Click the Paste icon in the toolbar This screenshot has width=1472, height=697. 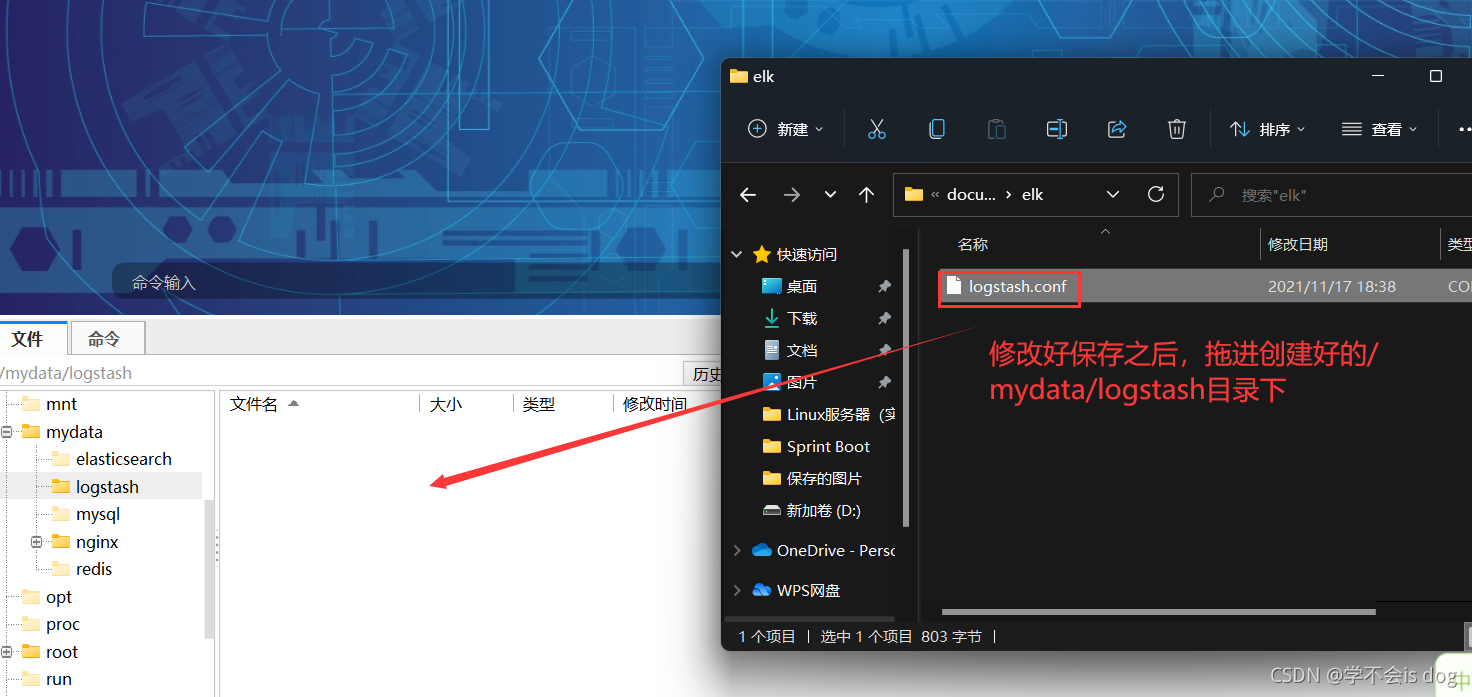[x=996, y=128]
